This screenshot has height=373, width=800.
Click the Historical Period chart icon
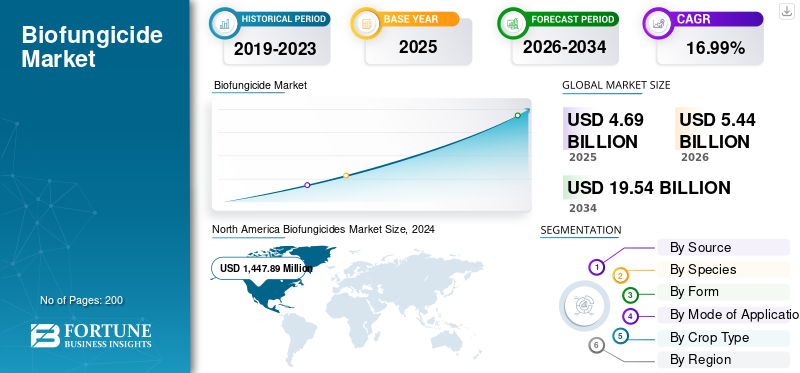click(x=223, y=23)
